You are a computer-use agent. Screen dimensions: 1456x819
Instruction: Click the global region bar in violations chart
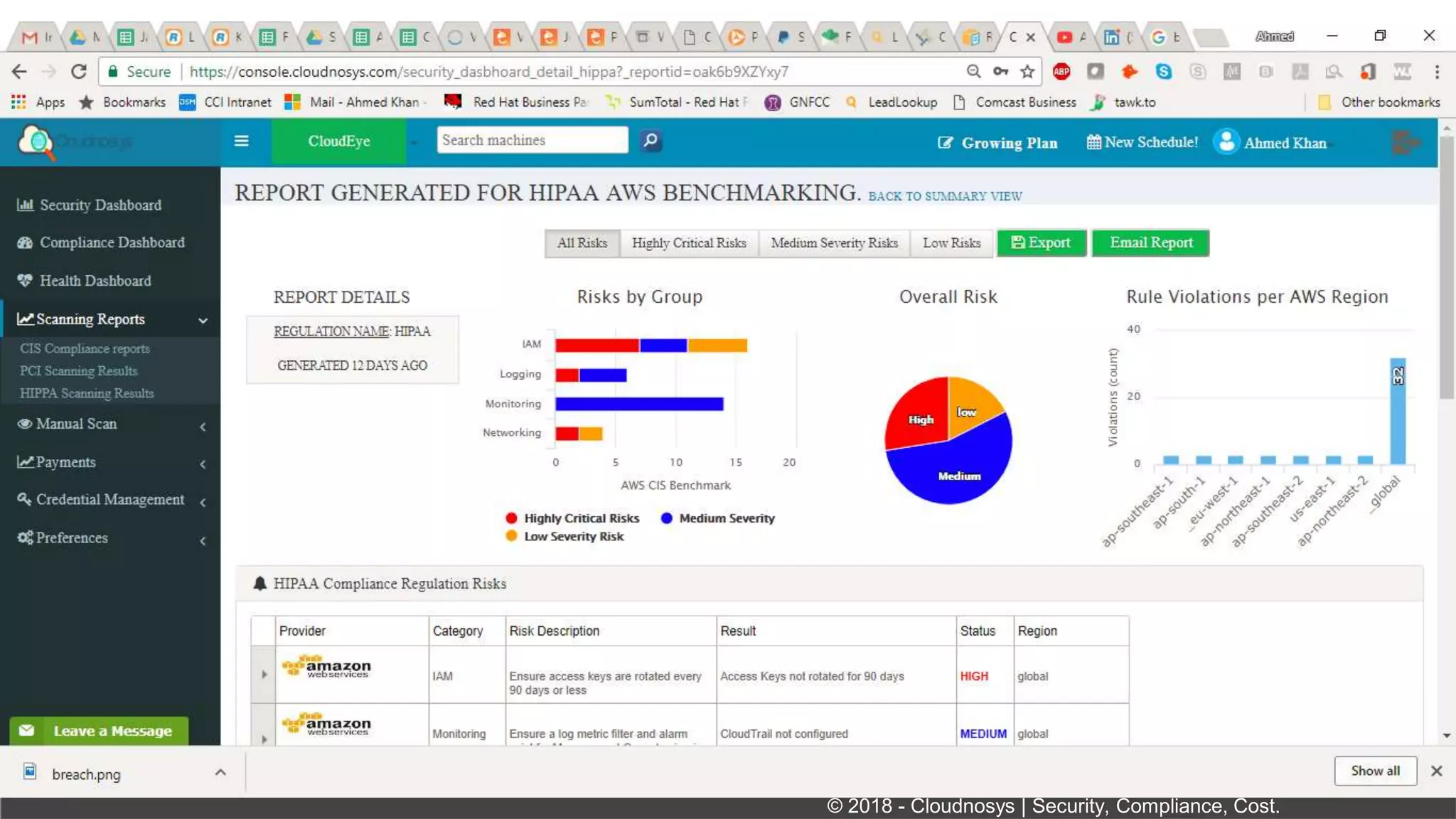(x=1398, y=411)
